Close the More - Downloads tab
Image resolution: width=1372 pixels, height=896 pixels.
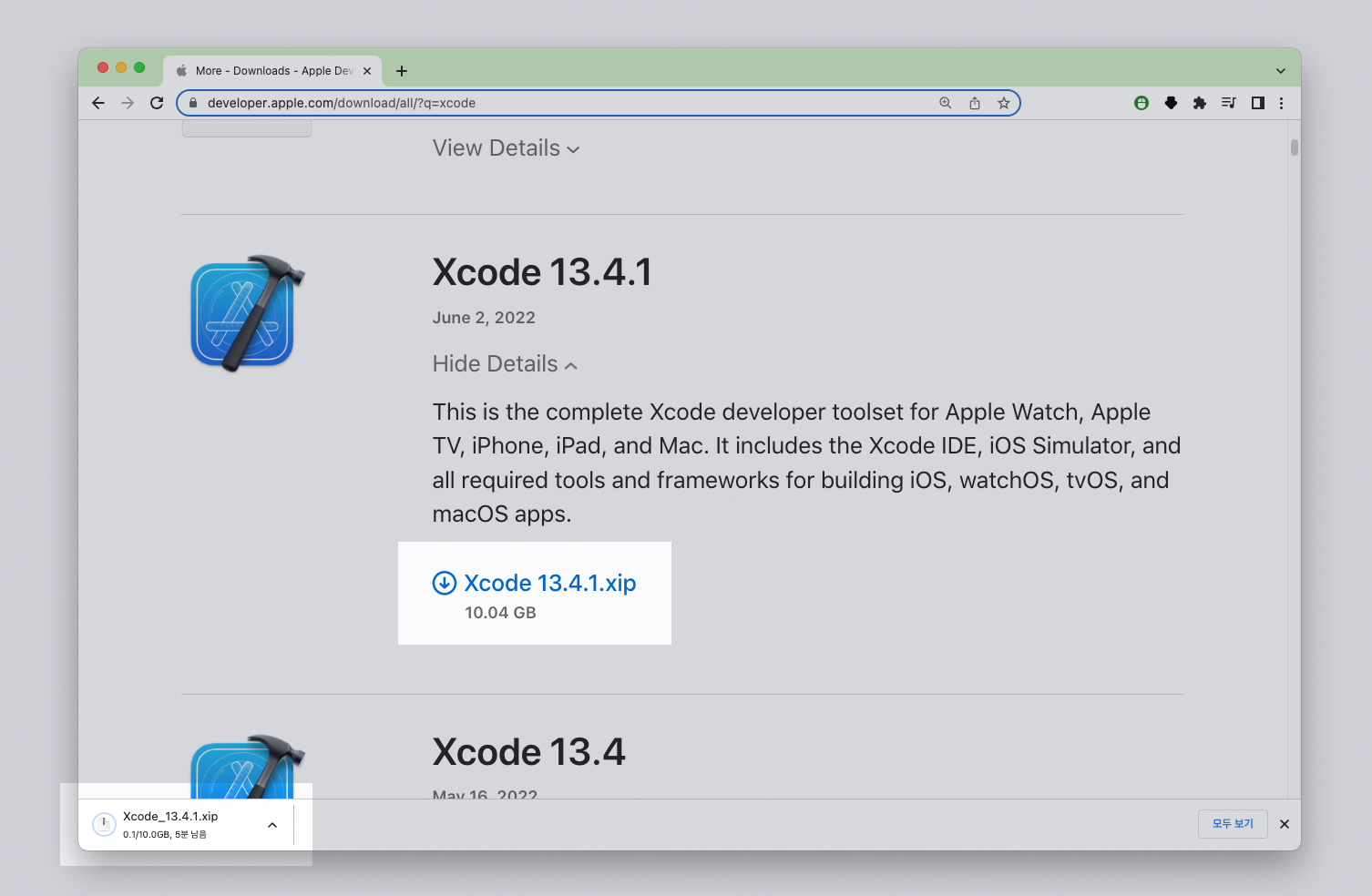pyautogui.click(x=367, y=71)
